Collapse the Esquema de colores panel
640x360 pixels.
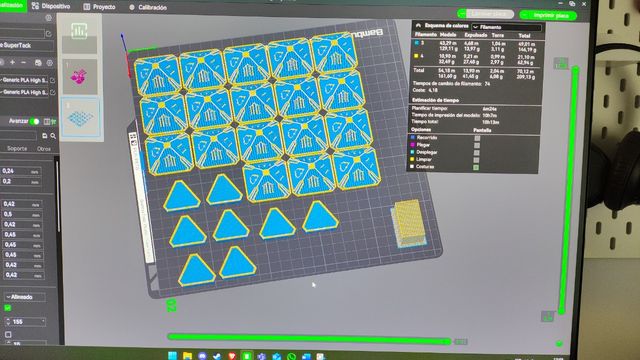click(x=418, y=25)
